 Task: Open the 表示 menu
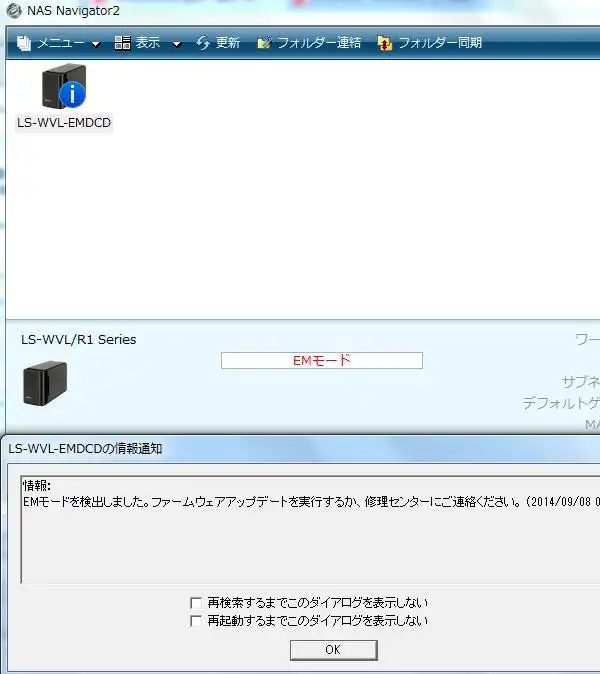tap(148, 42)
